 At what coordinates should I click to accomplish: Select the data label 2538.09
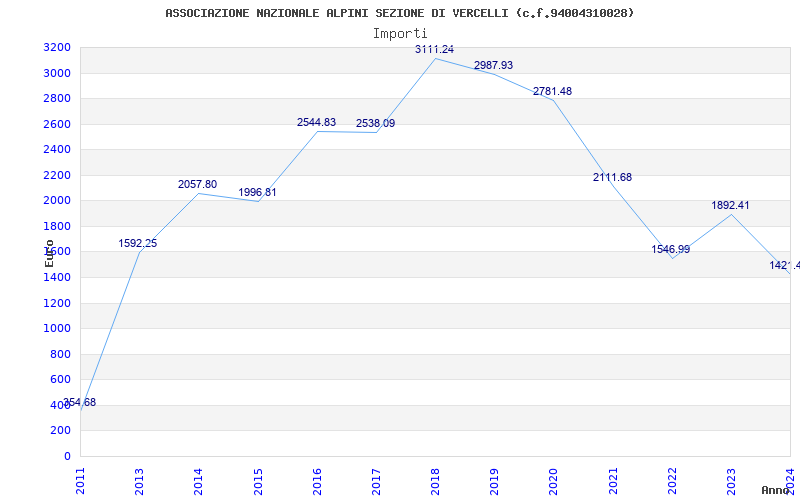(376, 123)
